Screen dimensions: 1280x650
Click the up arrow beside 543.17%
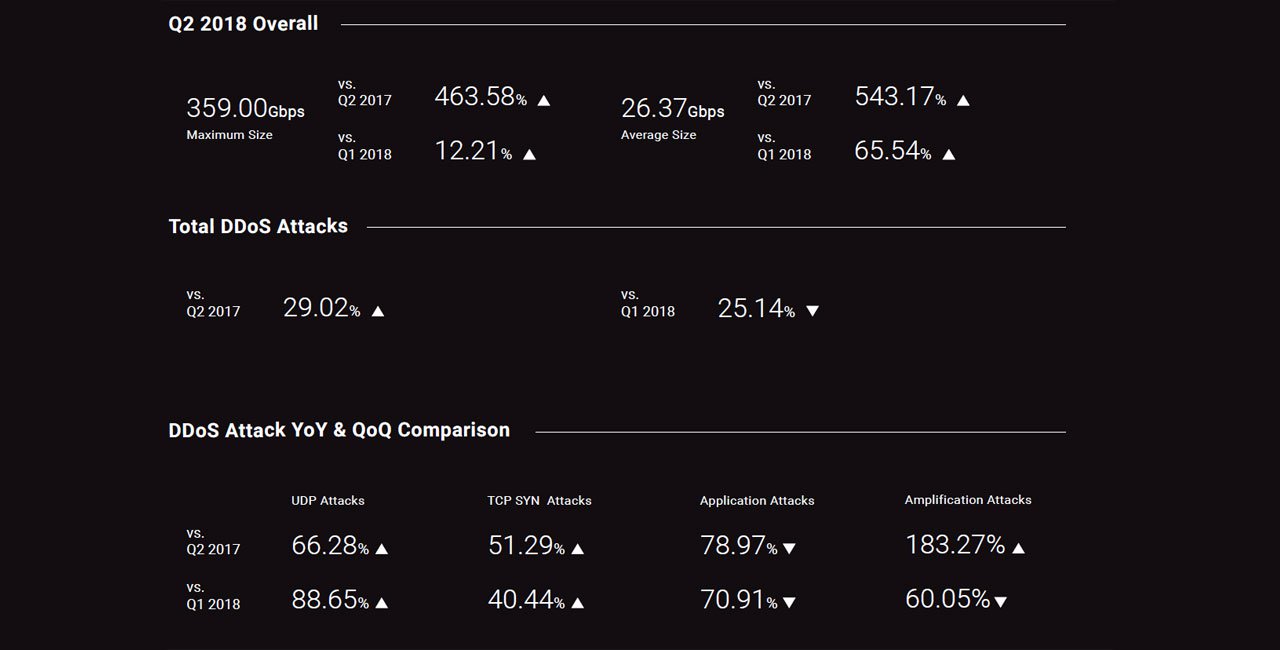coord(963,100)
